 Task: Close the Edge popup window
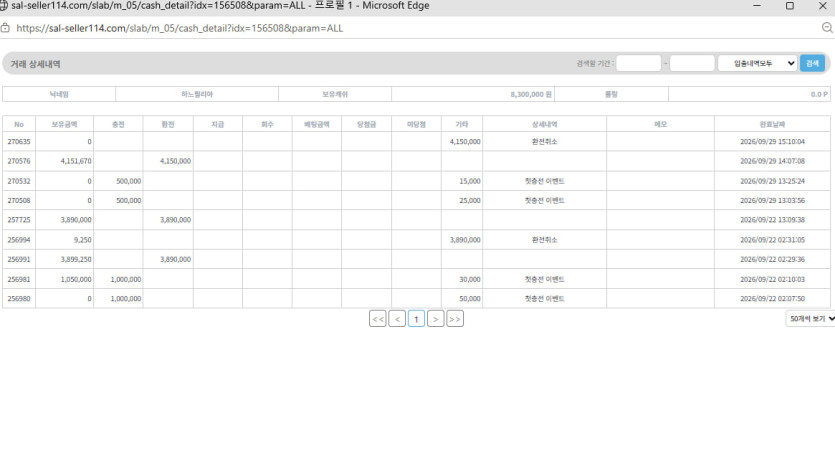click(822, 5)
